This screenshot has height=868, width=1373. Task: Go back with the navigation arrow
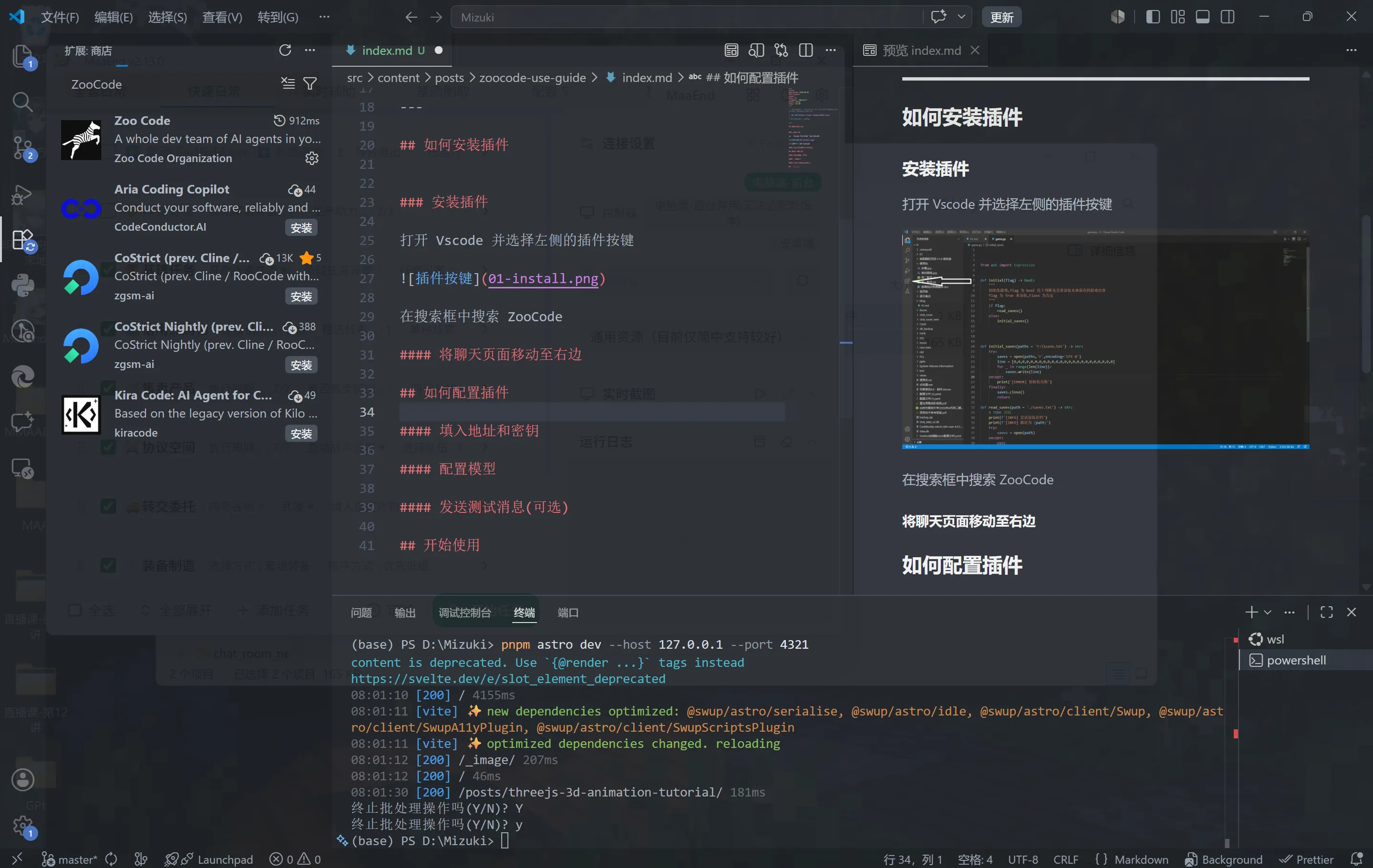(411, 17)
